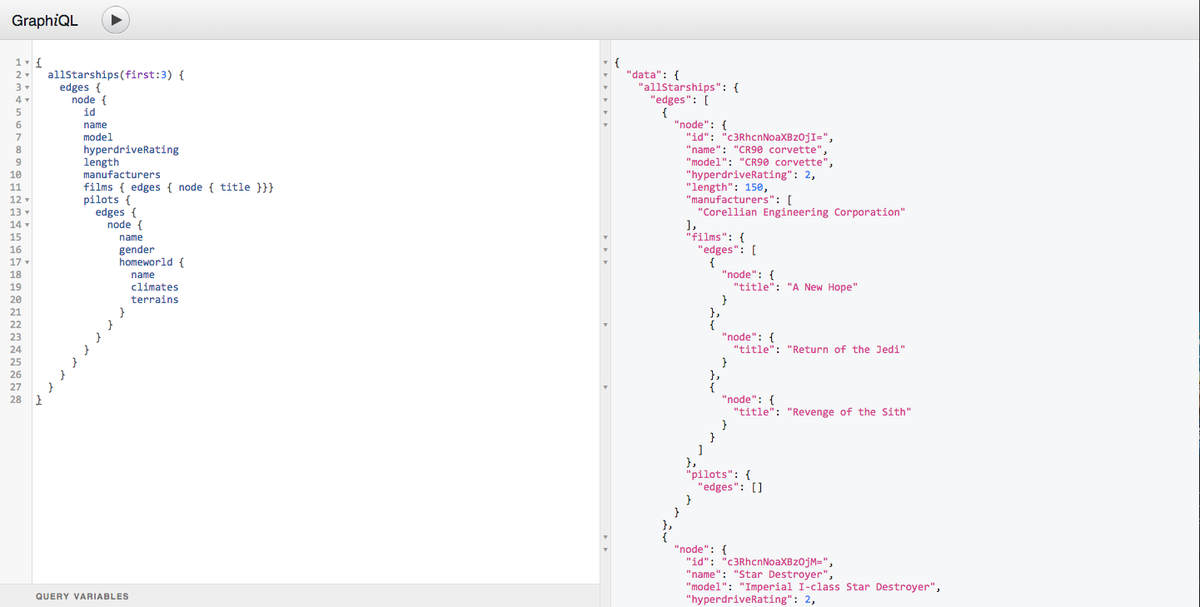Click the length field on line 9
1200x607 pixels.
pos(101,162)
